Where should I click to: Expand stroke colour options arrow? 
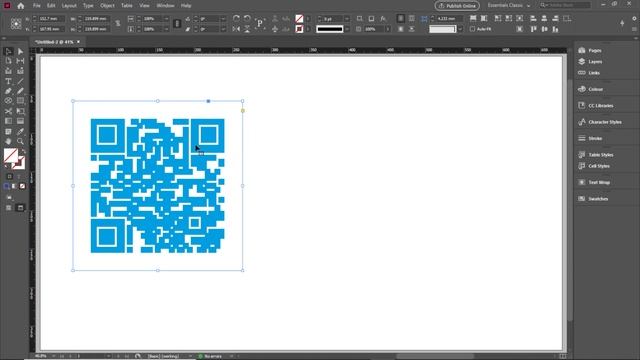(308, 29)
